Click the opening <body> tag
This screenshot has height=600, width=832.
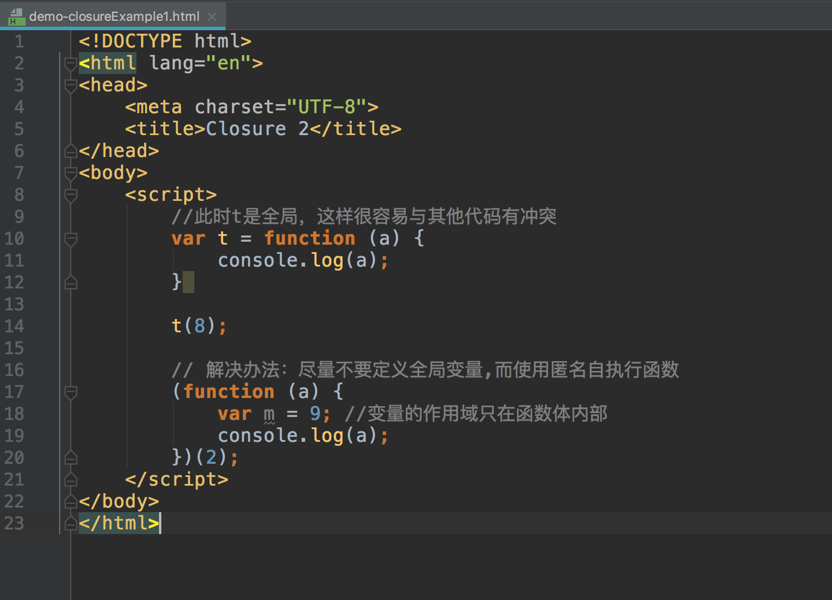pyautogui.click(x=113, y=173)
